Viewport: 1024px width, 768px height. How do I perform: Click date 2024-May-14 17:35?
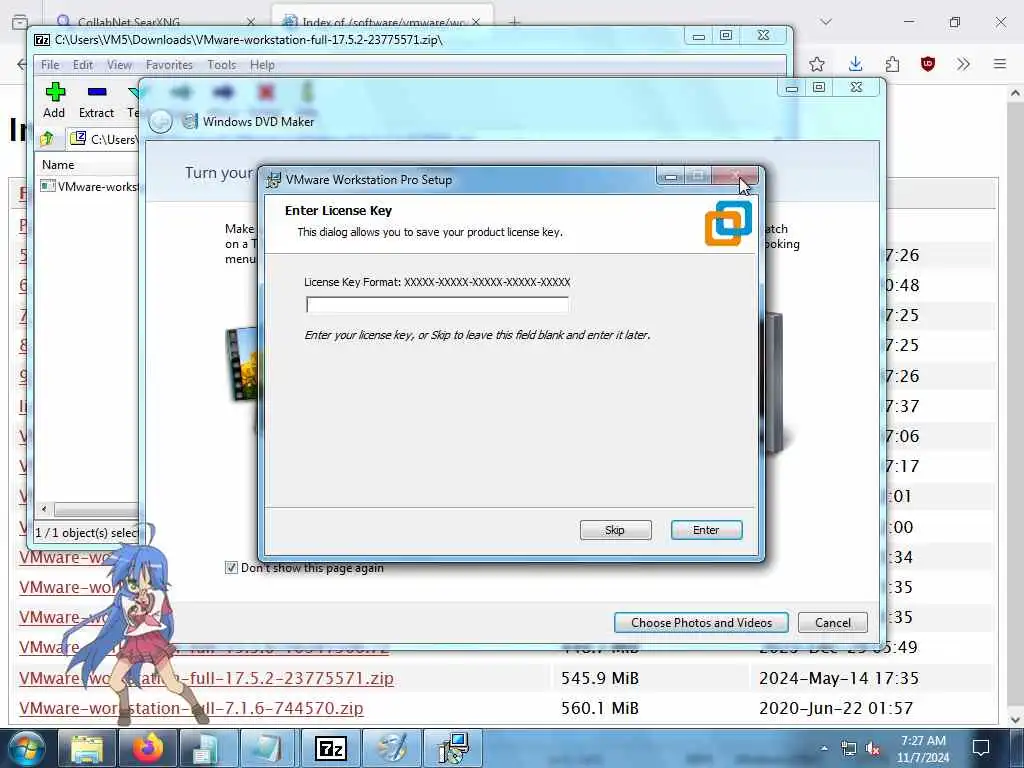pyautogui.click(x=839, y=678)
